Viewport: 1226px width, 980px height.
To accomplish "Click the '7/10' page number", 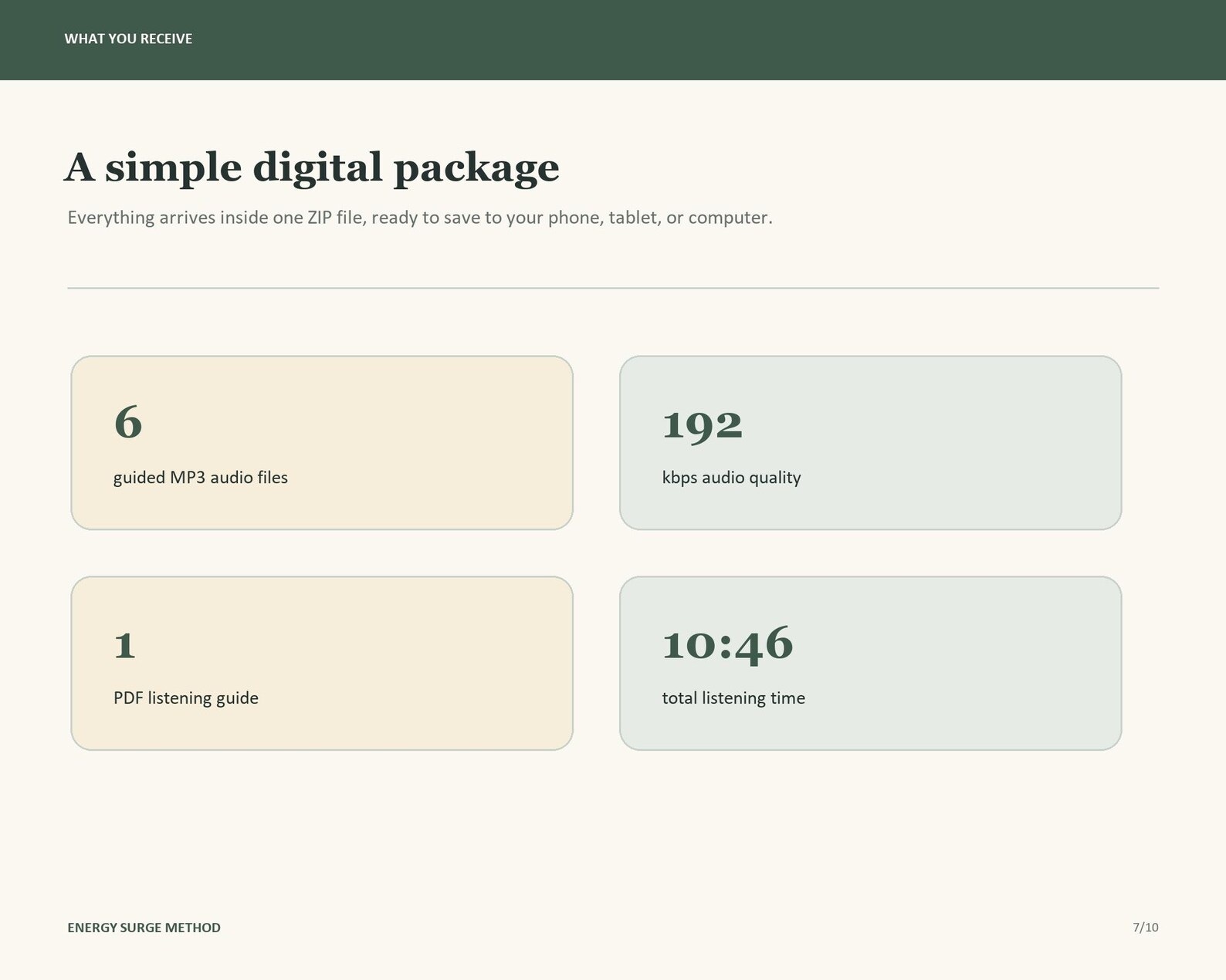I will (1146, 928).
